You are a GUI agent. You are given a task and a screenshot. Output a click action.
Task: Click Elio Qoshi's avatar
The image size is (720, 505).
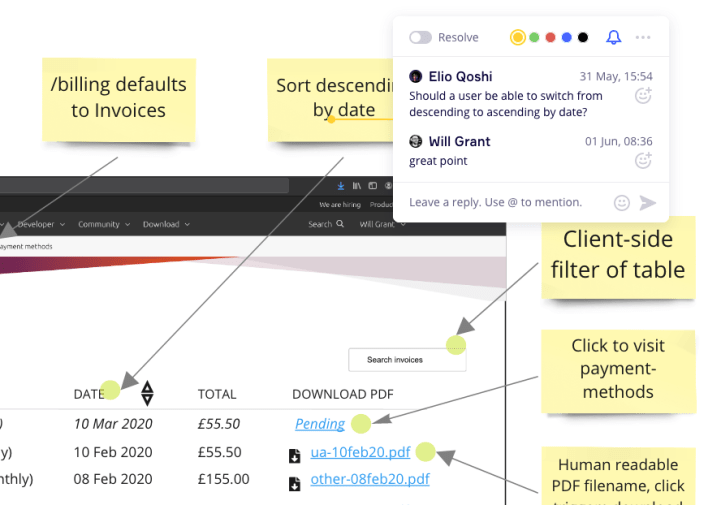pos(416,76)
